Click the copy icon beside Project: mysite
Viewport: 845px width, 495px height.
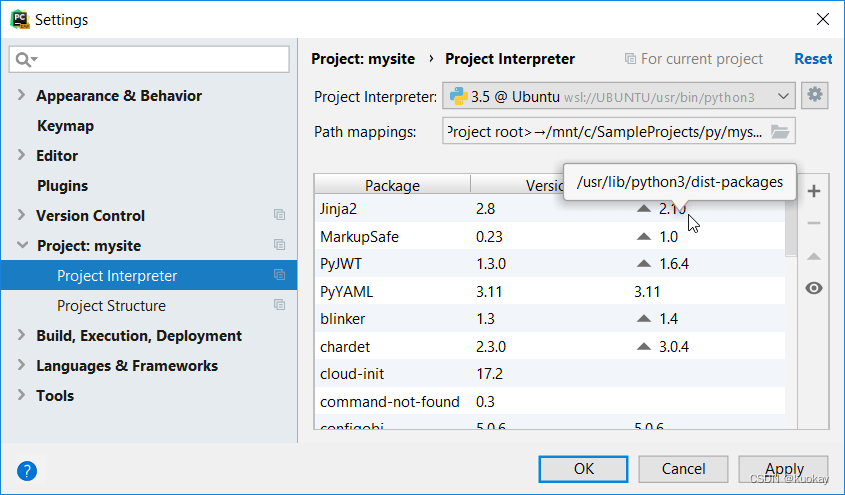pyautogui.click(x=279, y=245)
